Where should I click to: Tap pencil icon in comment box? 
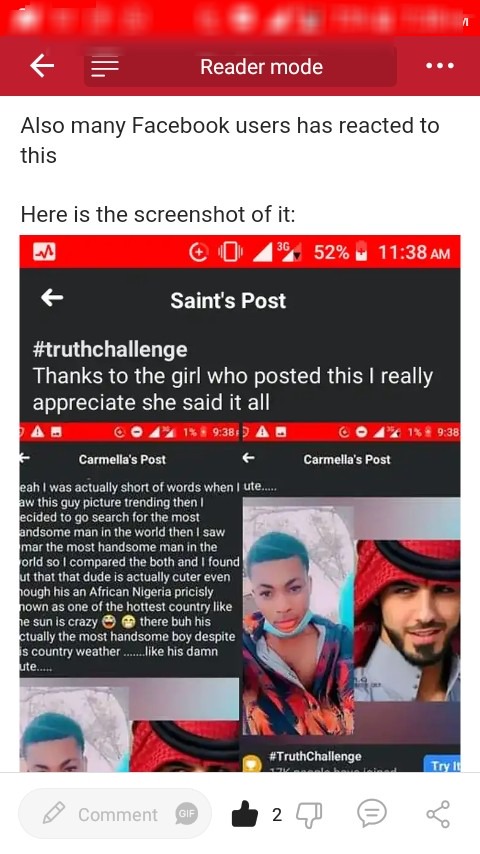pyautogui.click(x=53, y=814)
